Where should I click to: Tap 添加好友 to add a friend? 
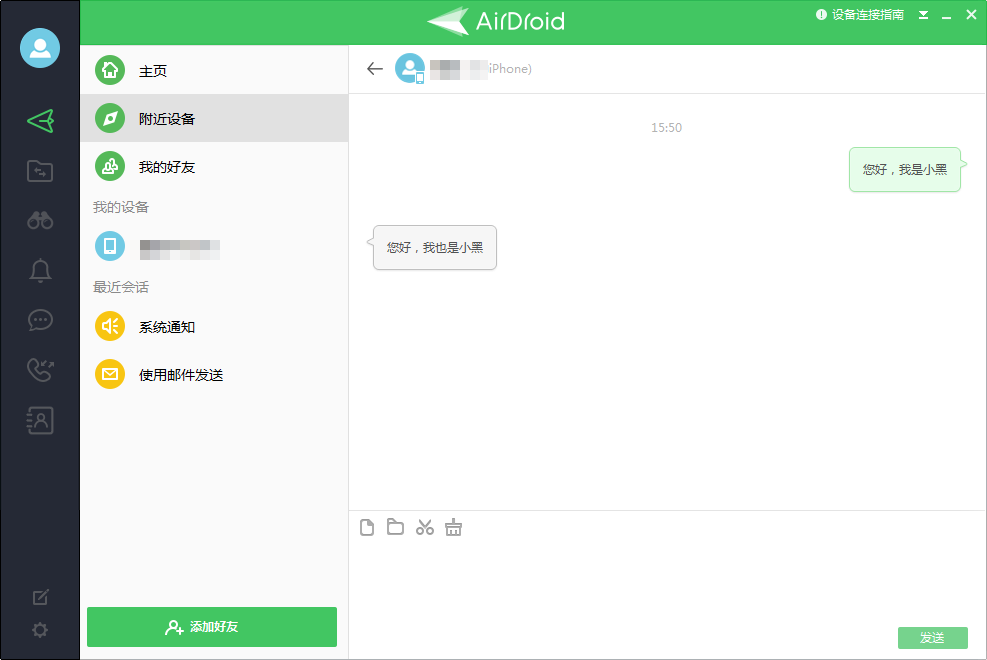211,627
